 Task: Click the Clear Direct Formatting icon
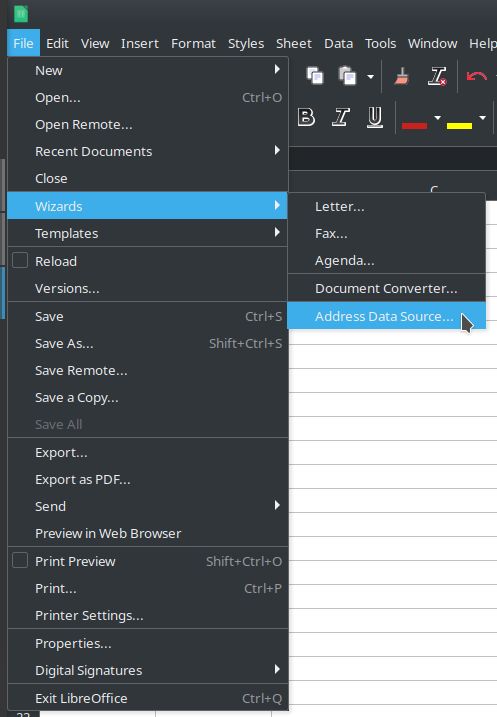437,76
